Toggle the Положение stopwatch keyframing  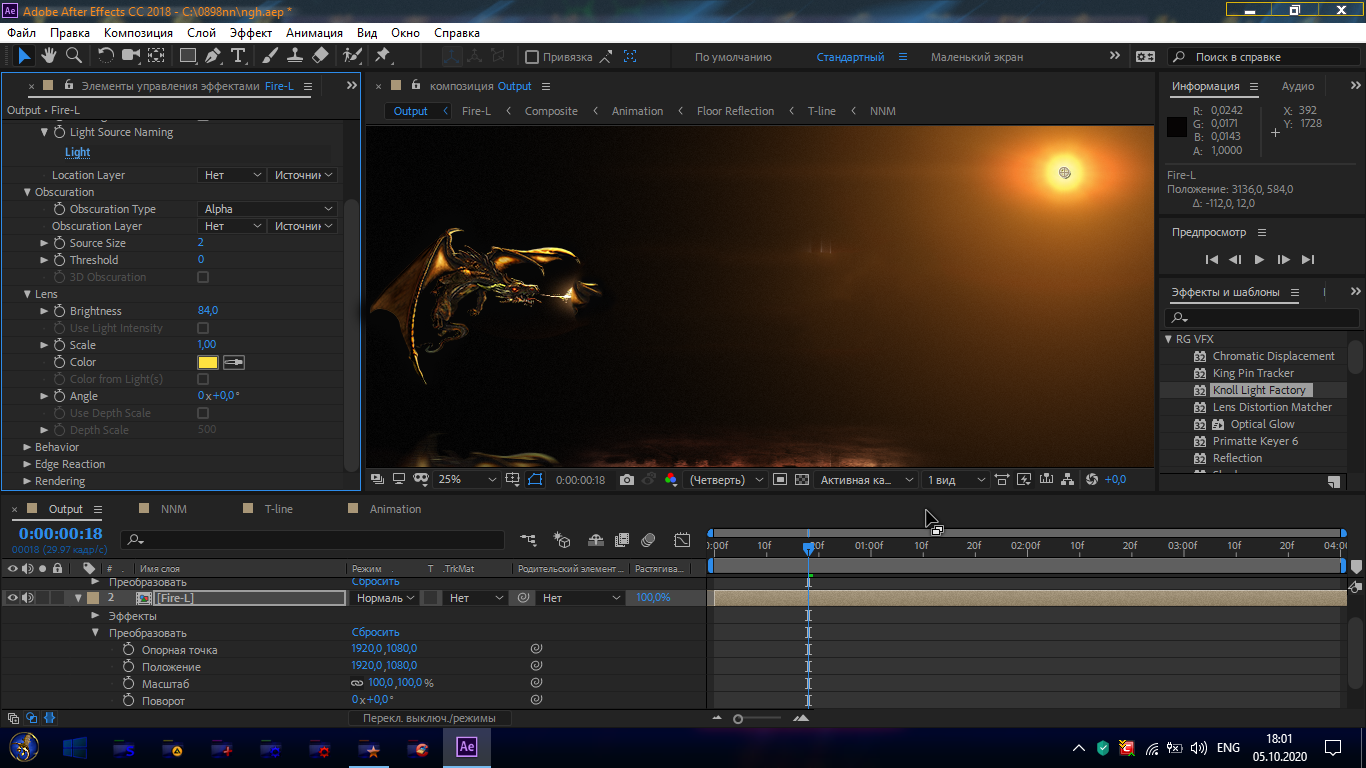pos(128,667)
